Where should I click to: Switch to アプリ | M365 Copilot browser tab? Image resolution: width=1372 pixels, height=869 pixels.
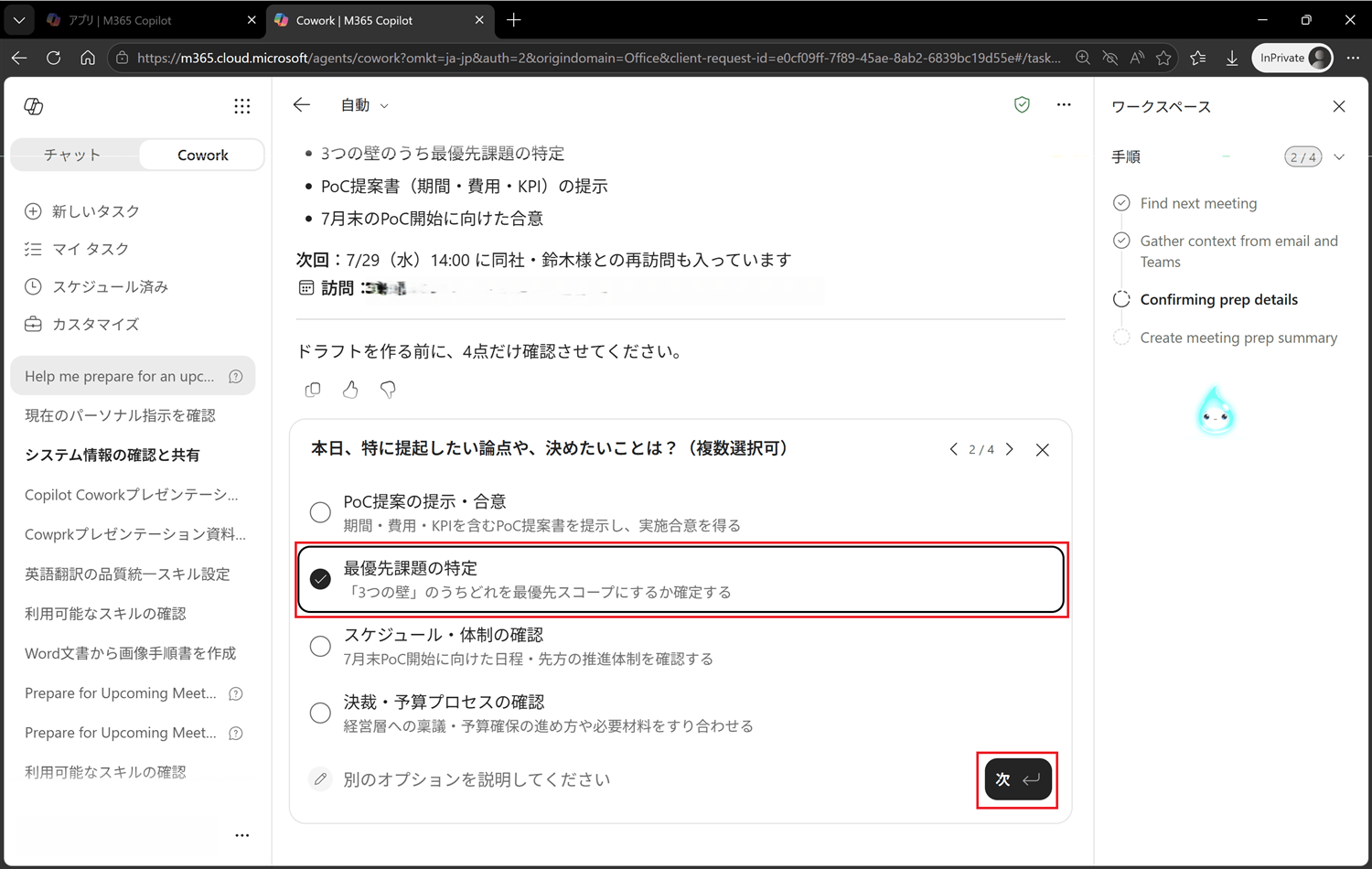click(x=151, y=20)
